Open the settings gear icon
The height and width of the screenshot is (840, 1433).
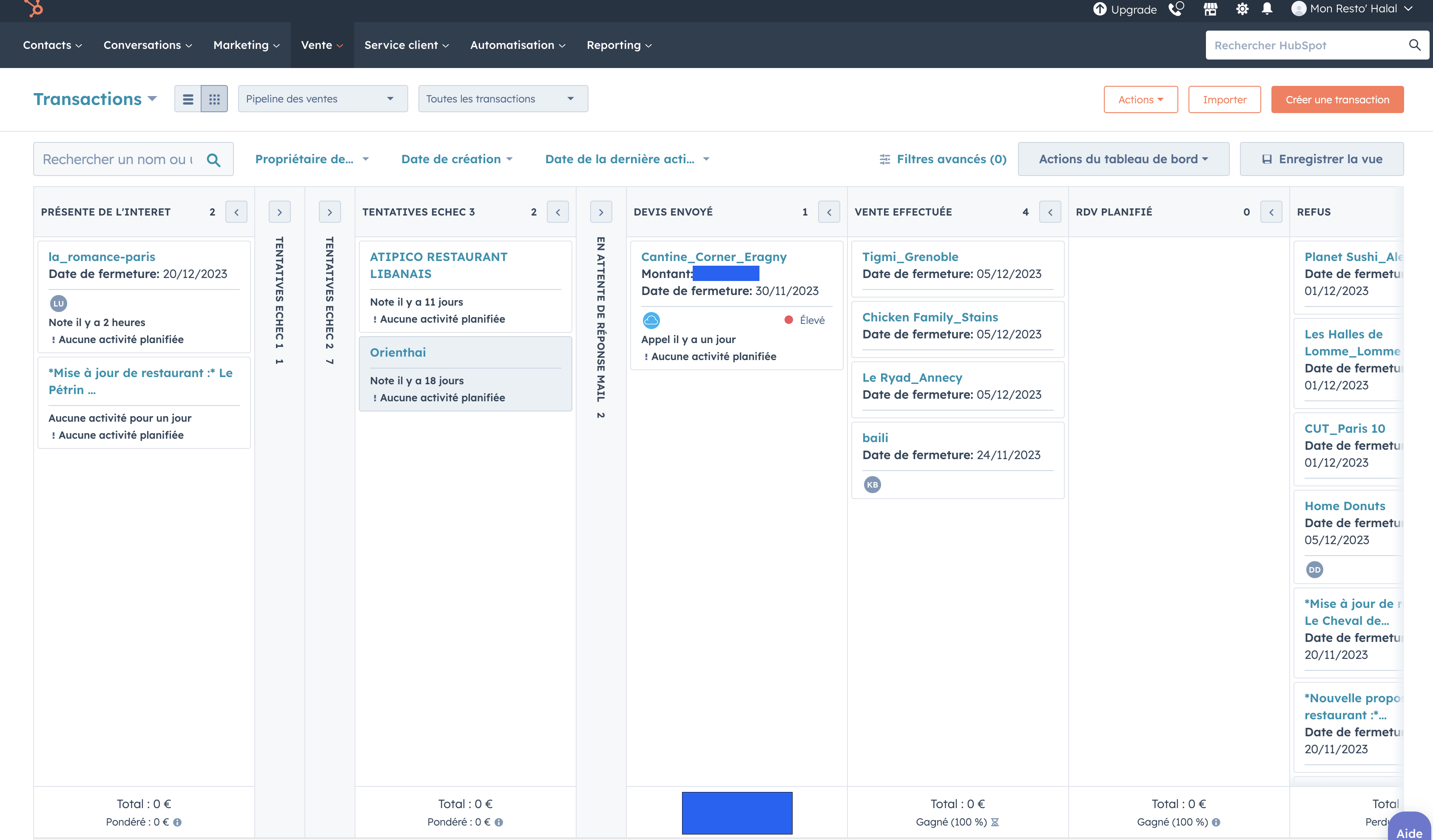tap(1242, 9)
